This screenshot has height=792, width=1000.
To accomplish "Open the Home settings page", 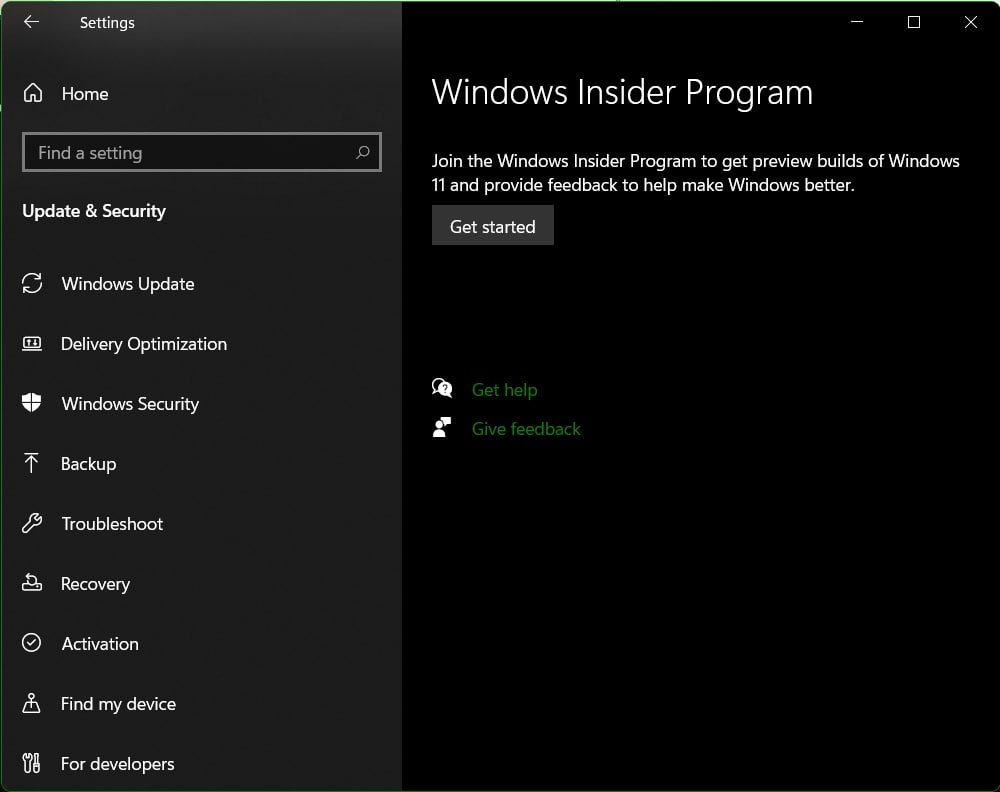I will tap(85, 94).
